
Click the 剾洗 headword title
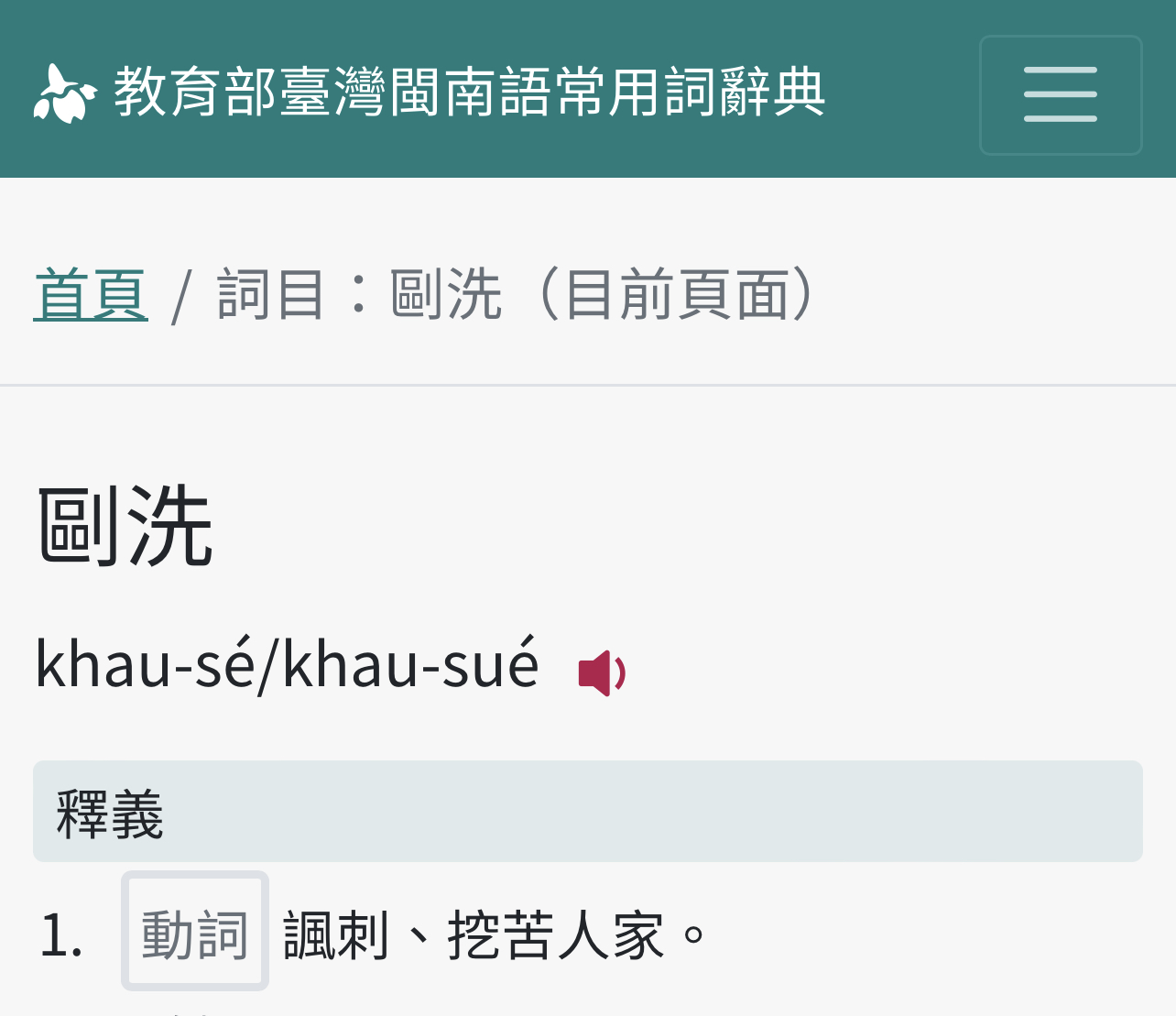125,526
